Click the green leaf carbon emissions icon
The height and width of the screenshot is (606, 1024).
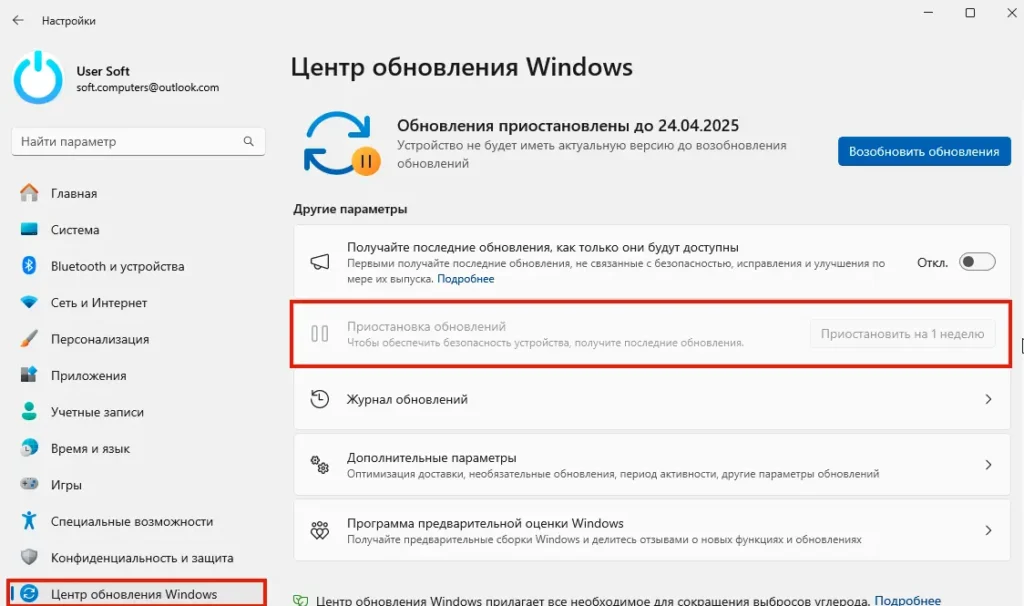click(300, 600)
